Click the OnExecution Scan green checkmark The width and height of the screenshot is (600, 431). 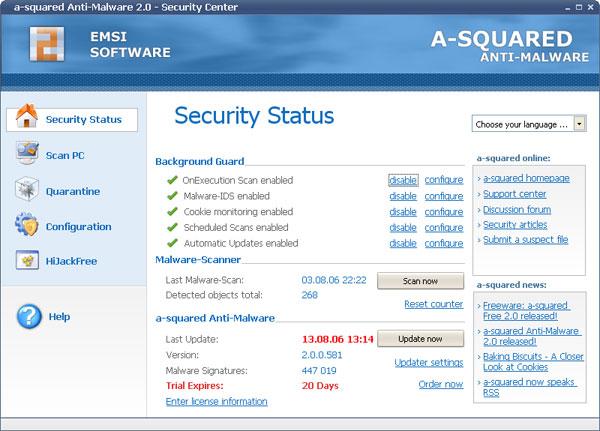tap(172, 180)
